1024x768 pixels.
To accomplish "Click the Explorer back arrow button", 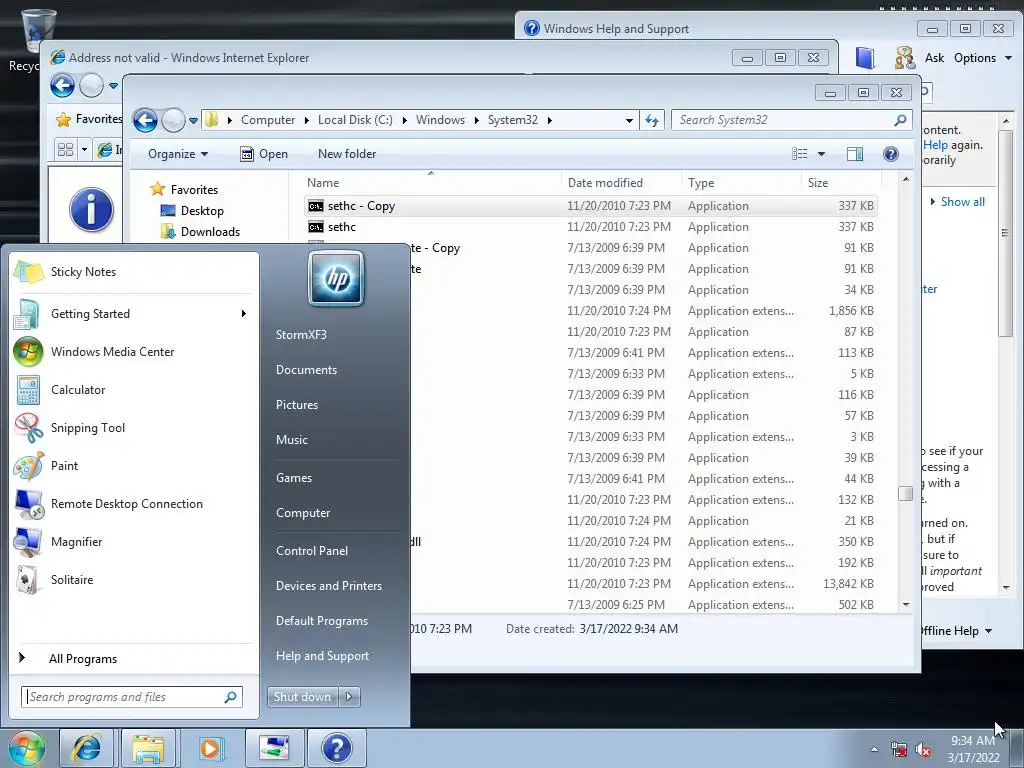I will 146,120.
